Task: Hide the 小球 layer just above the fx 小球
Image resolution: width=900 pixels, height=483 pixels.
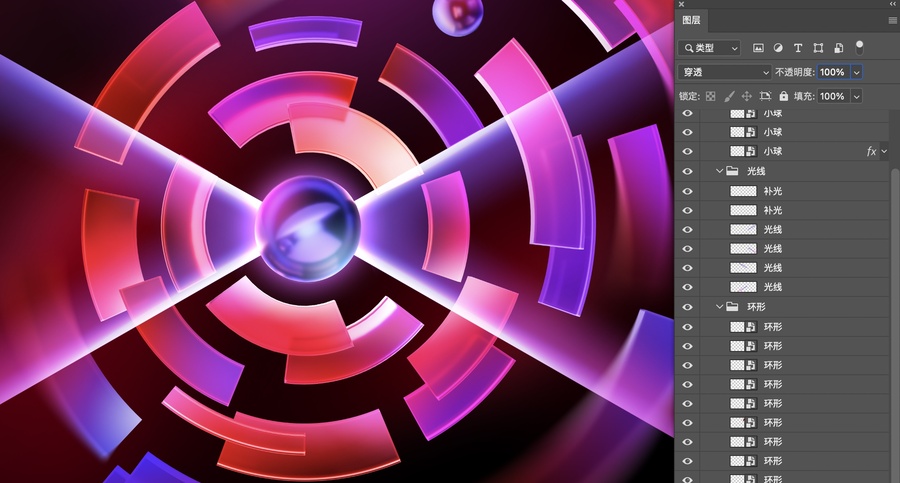Action: coord(687,132)
